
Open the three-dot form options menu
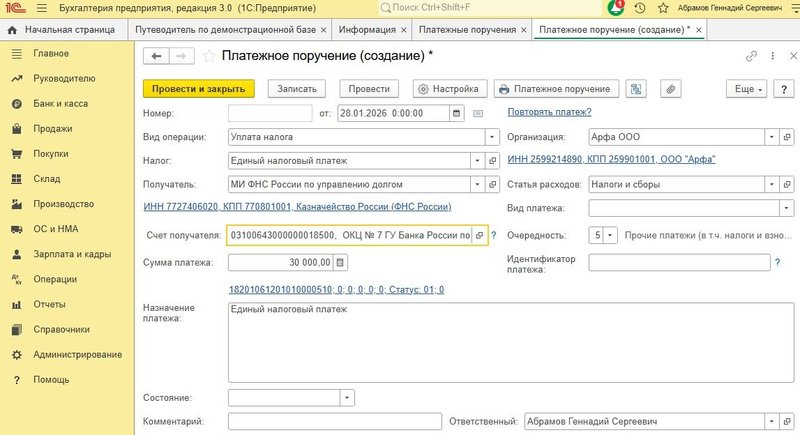pos(772,56)
